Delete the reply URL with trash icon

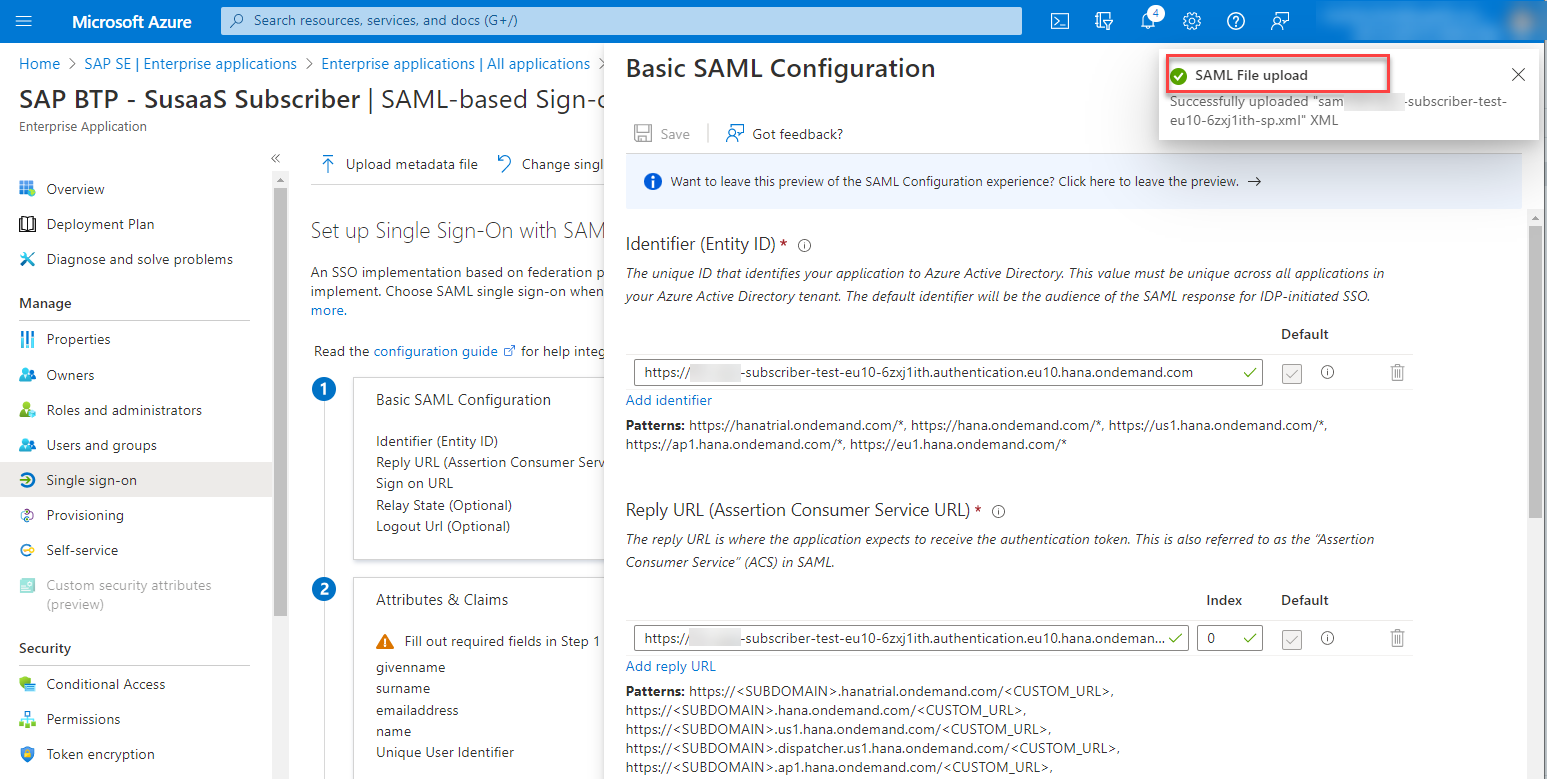pyautogui.click(x=1397, y=638)
